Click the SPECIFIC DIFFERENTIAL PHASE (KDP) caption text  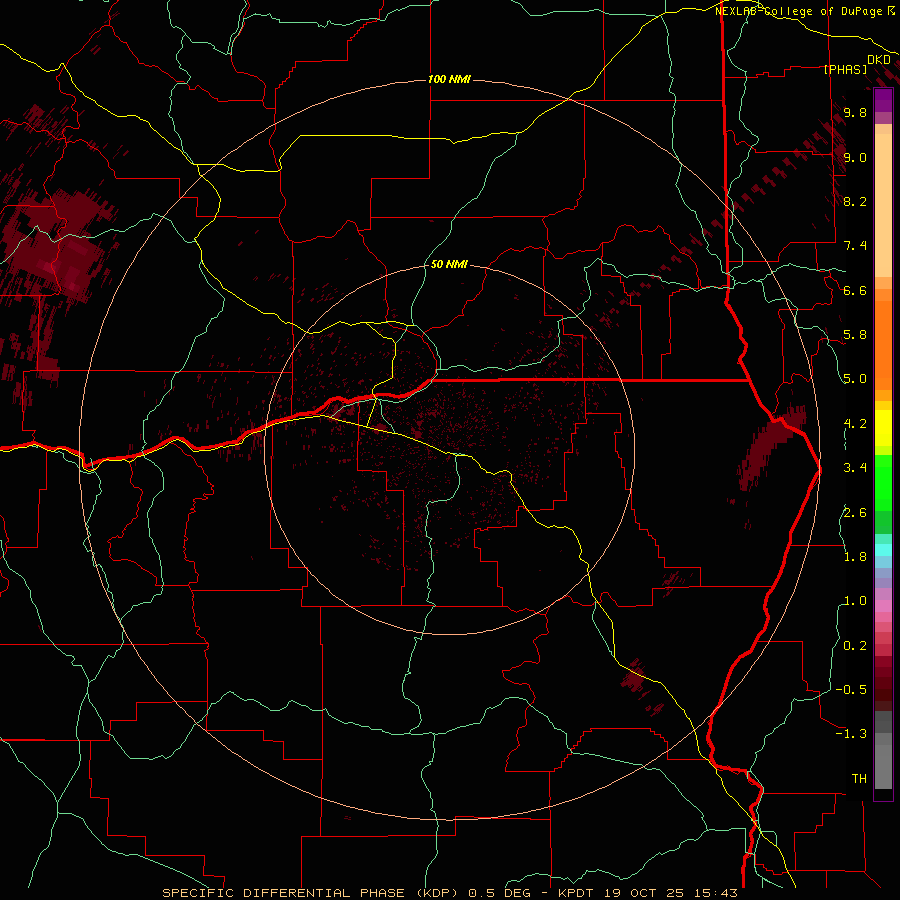pos(312,893)
